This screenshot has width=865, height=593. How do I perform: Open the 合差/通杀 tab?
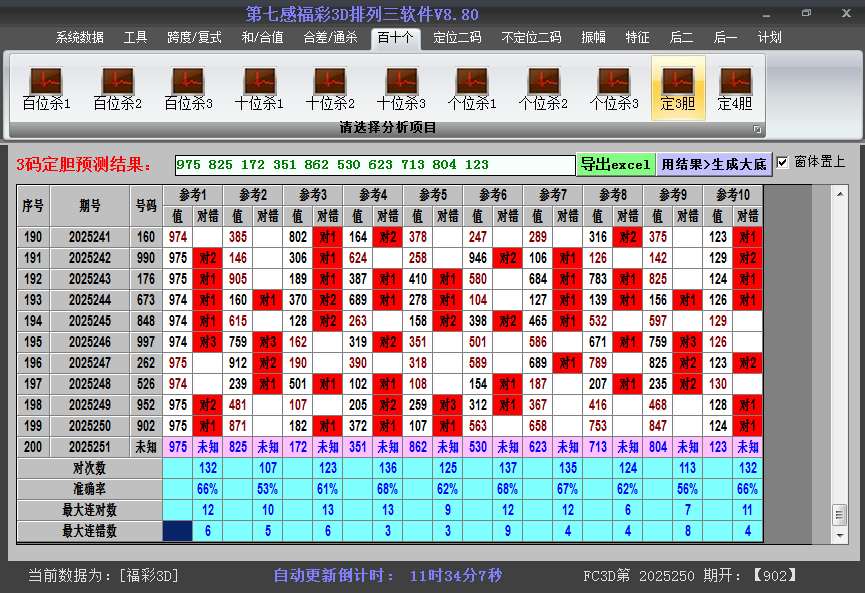pyautogui.click(x=330, y=38)
